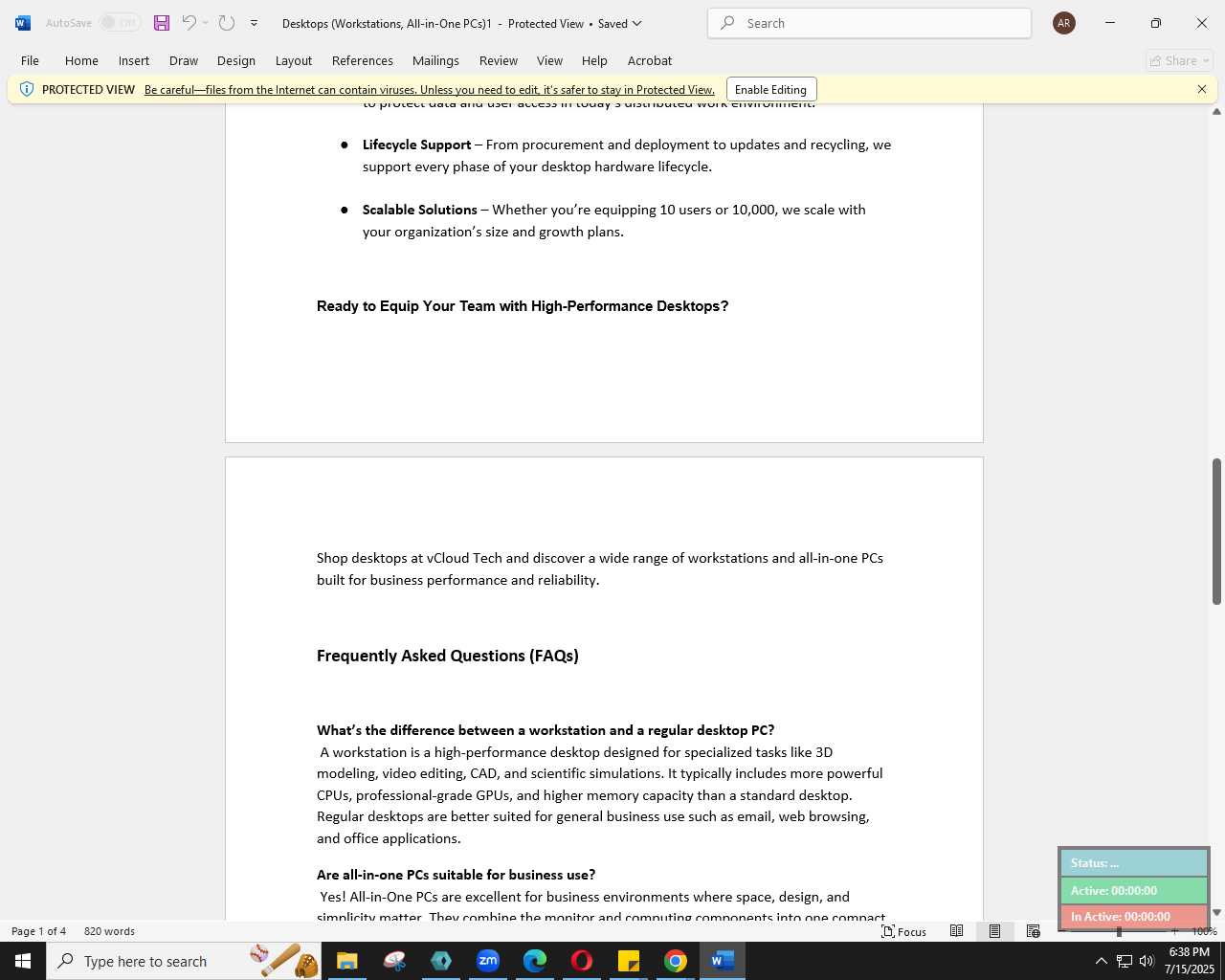Click the 'Scalable Solutions' bold text
Screen dimensions: 1225x980
click(419, 210)
